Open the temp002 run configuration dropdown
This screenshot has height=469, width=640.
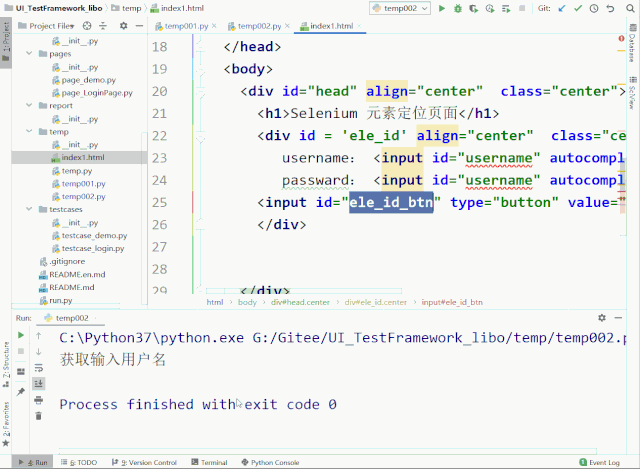(x=400, y=8)
